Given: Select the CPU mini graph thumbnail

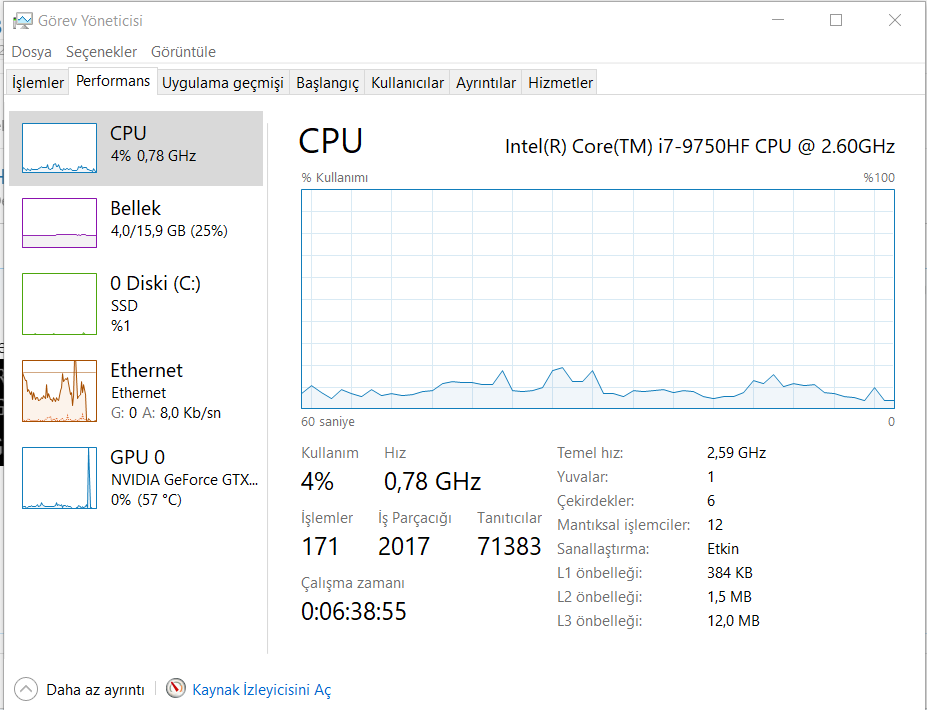Looking at the screenshot, I should [x=59, y=148].
